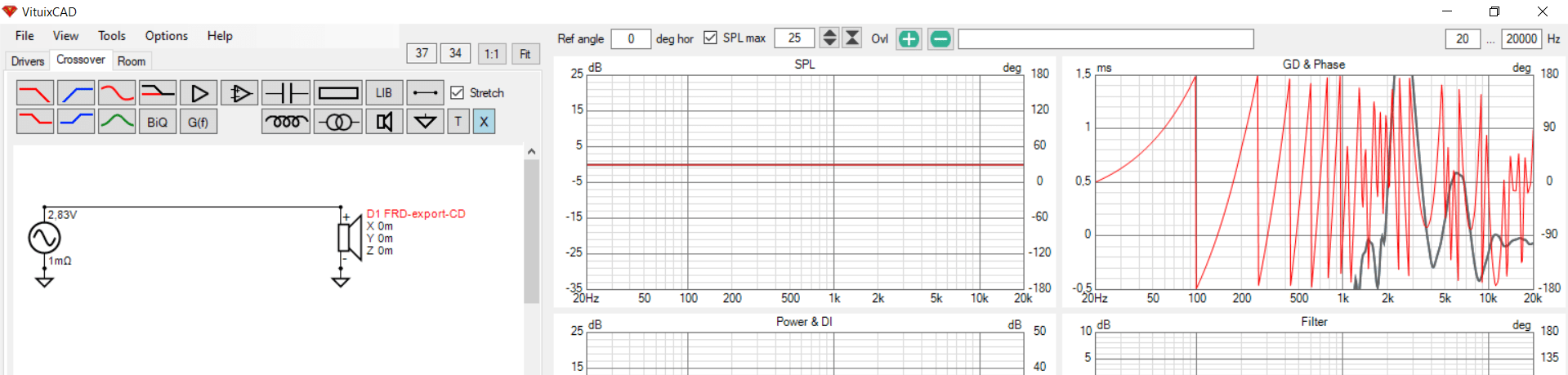
Task: Add the green peak filter block
Action: click(x=117, y=122)
